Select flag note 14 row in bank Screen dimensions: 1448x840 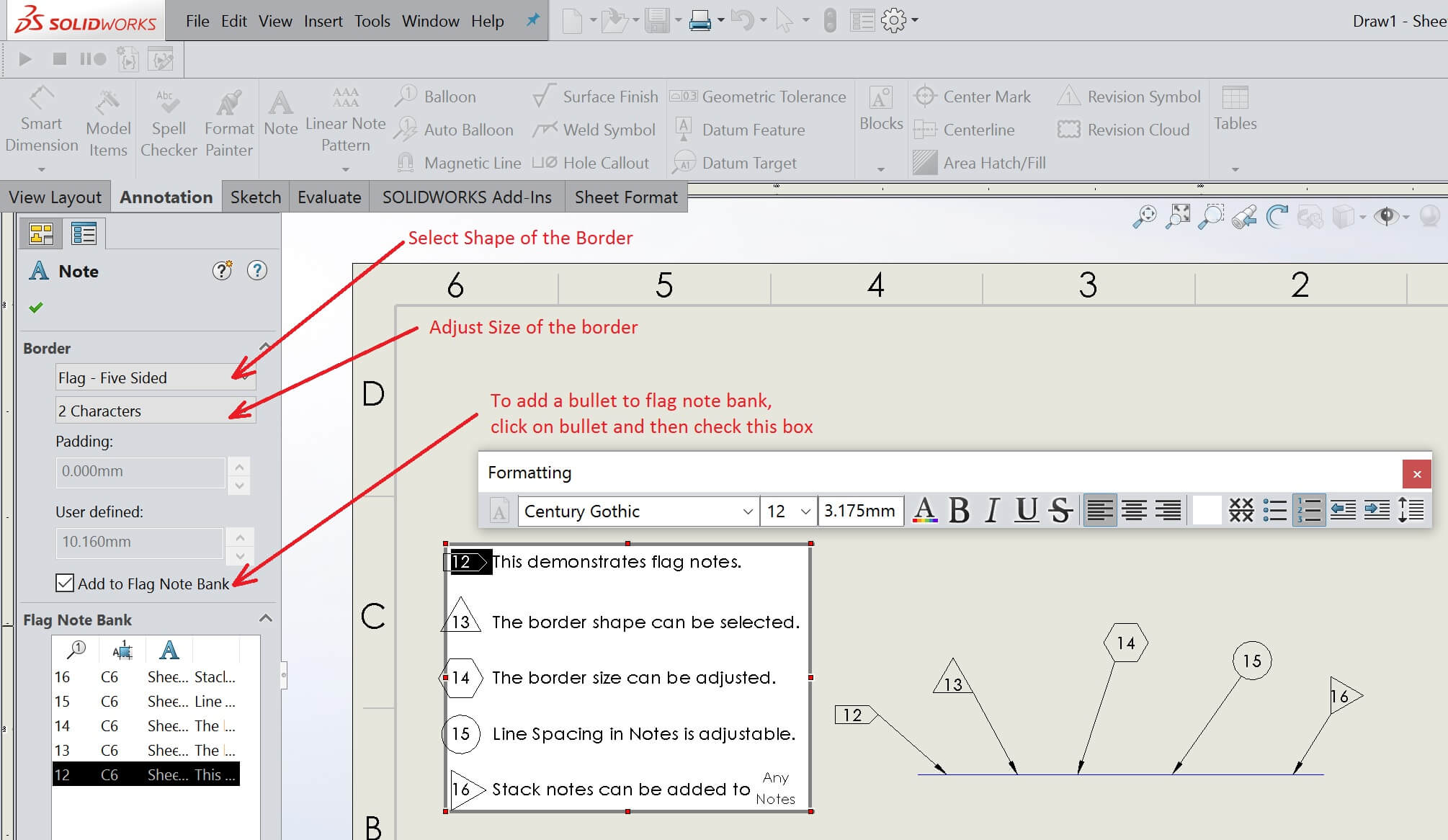(x=146, y=725)
